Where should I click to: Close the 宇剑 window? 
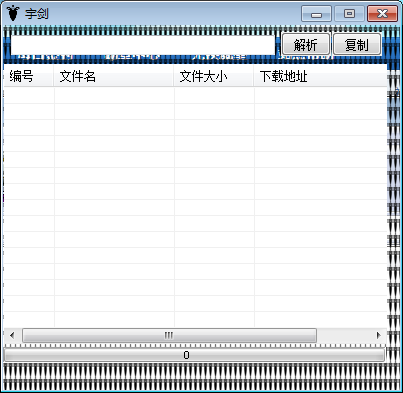383,14
